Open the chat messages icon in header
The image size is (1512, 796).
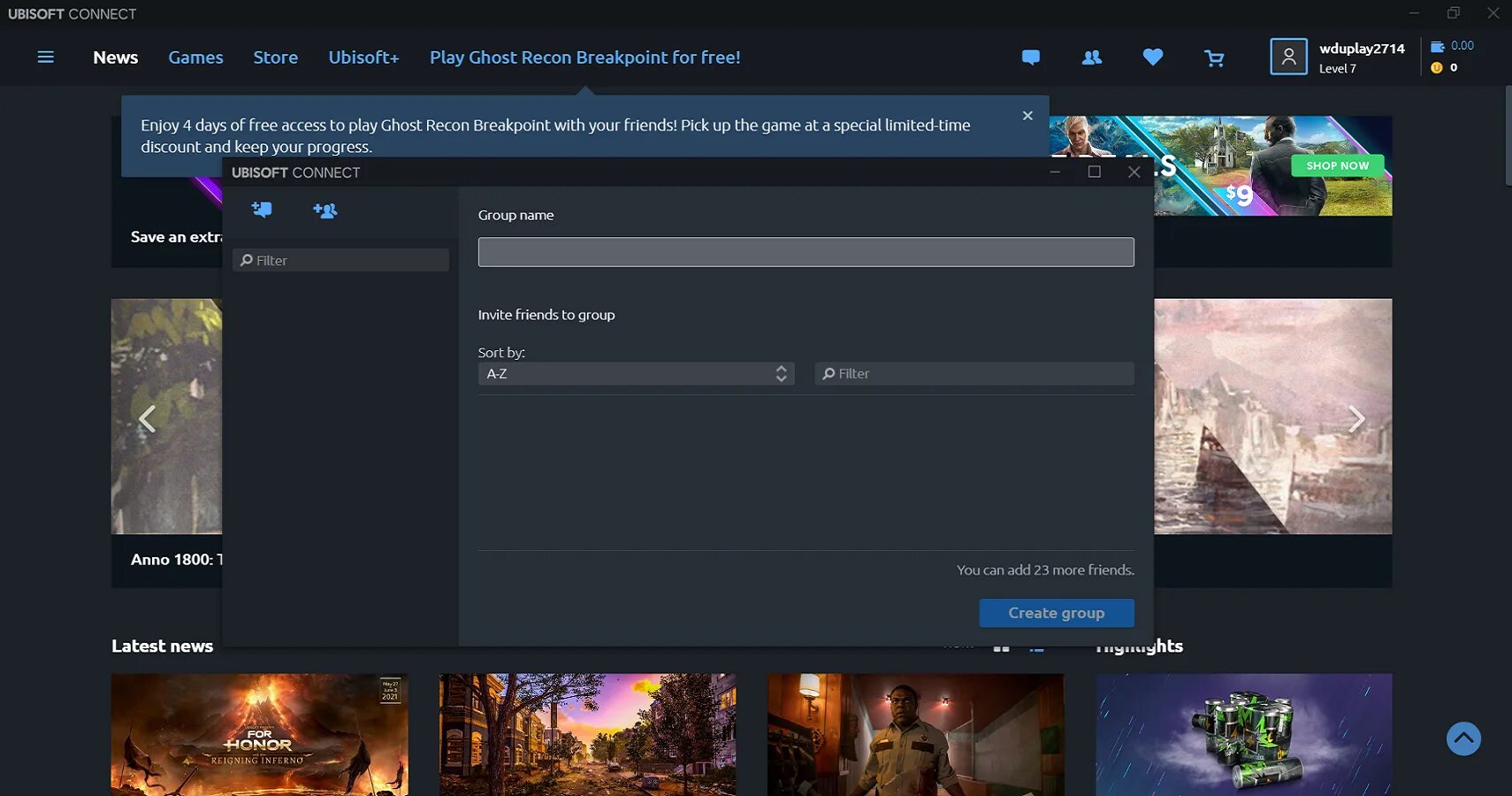pyautogui.click(x=1031, y=57)
